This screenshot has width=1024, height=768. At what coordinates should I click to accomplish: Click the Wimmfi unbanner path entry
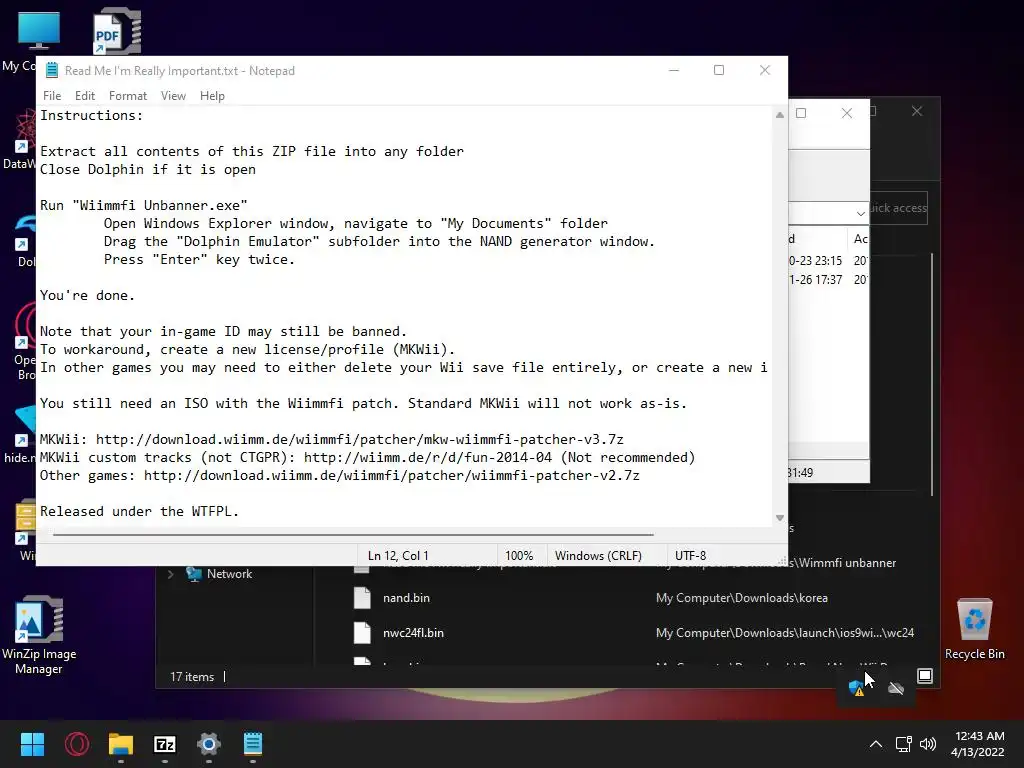tap(842, 563)
